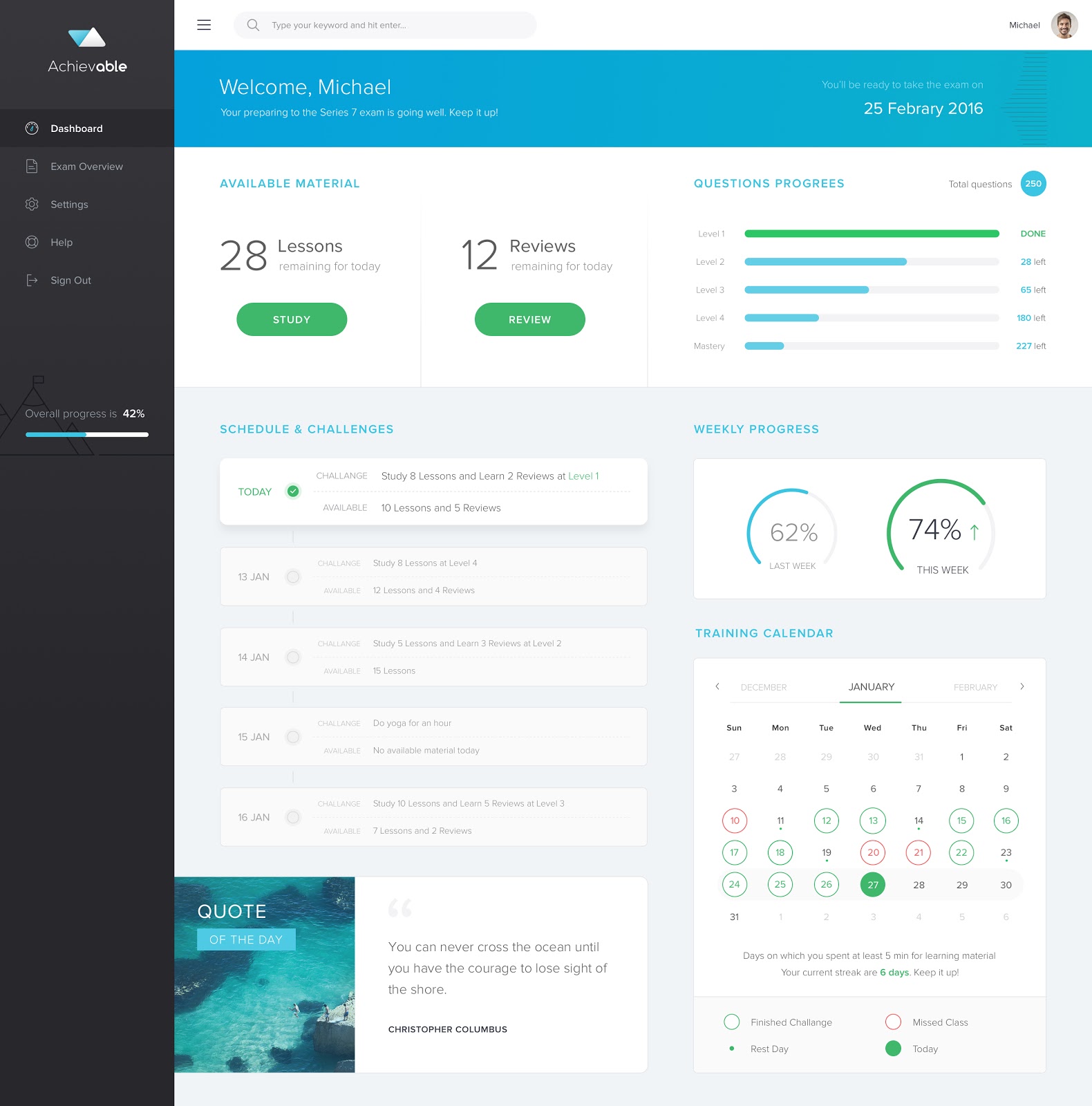Click the Today legend filled circle
Image resolution: width=1092 pixels, height=1106 pixels.
pyautogui.click(x=893, y=1048)
